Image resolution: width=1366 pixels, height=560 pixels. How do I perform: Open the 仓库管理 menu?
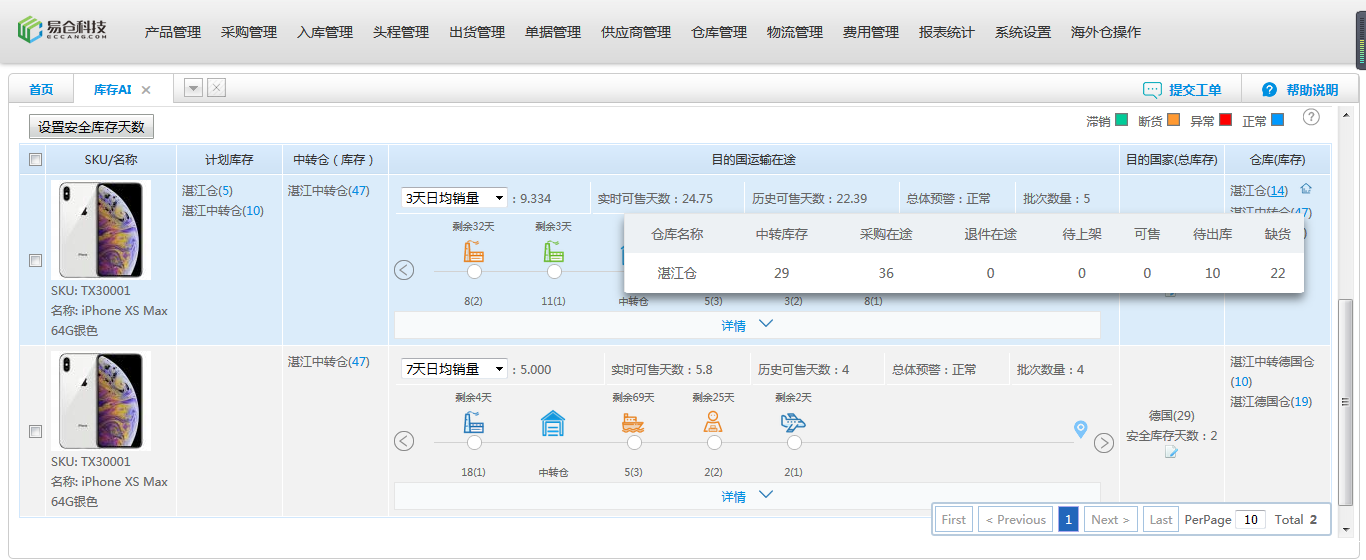click(x=718, y=32)
